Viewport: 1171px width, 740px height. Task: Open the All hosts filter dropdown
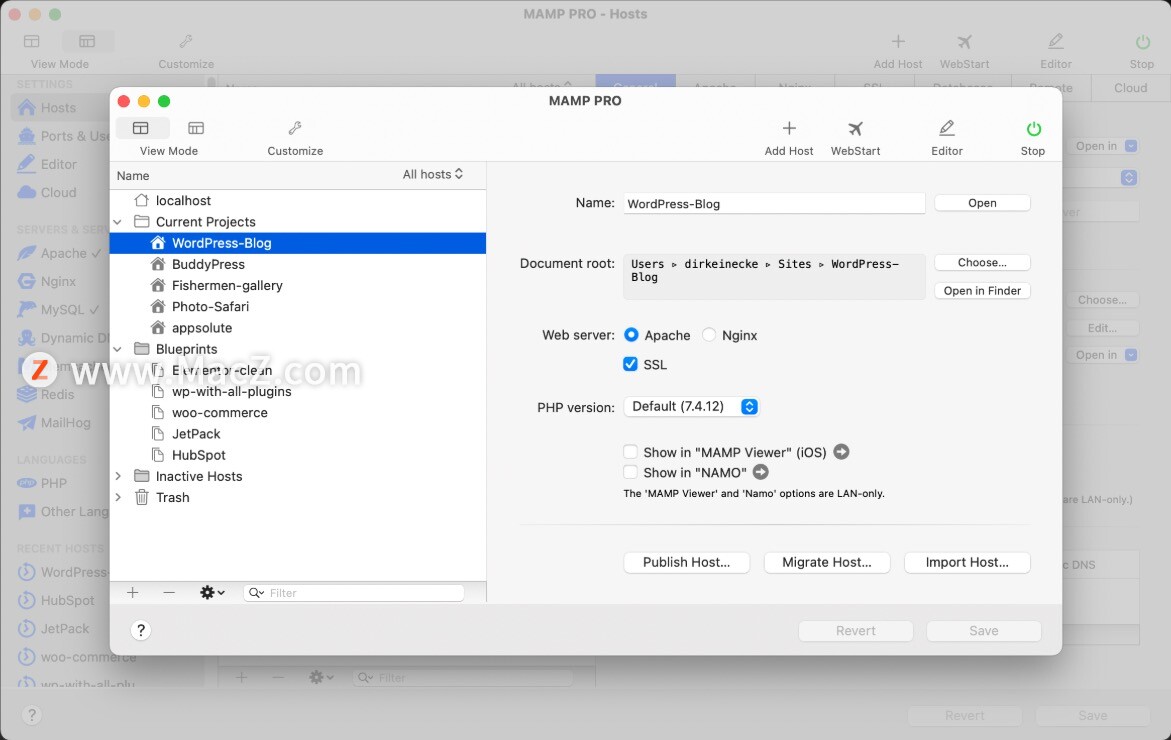click(x=433, y=174)
